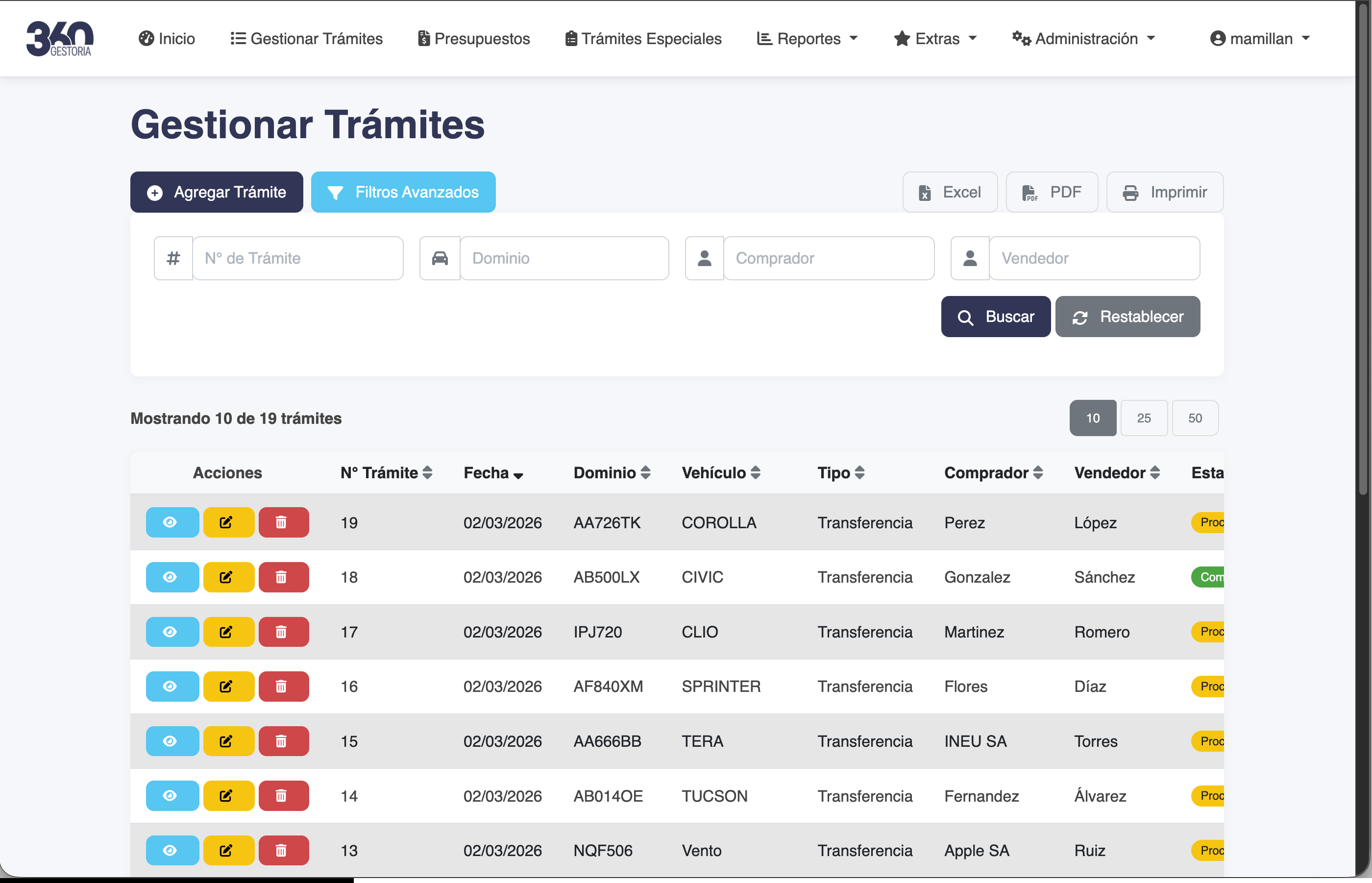This screenshot has height=883, width=1372.
Task: Open the Administración dropdown
Action: (x=1083, y=38)
